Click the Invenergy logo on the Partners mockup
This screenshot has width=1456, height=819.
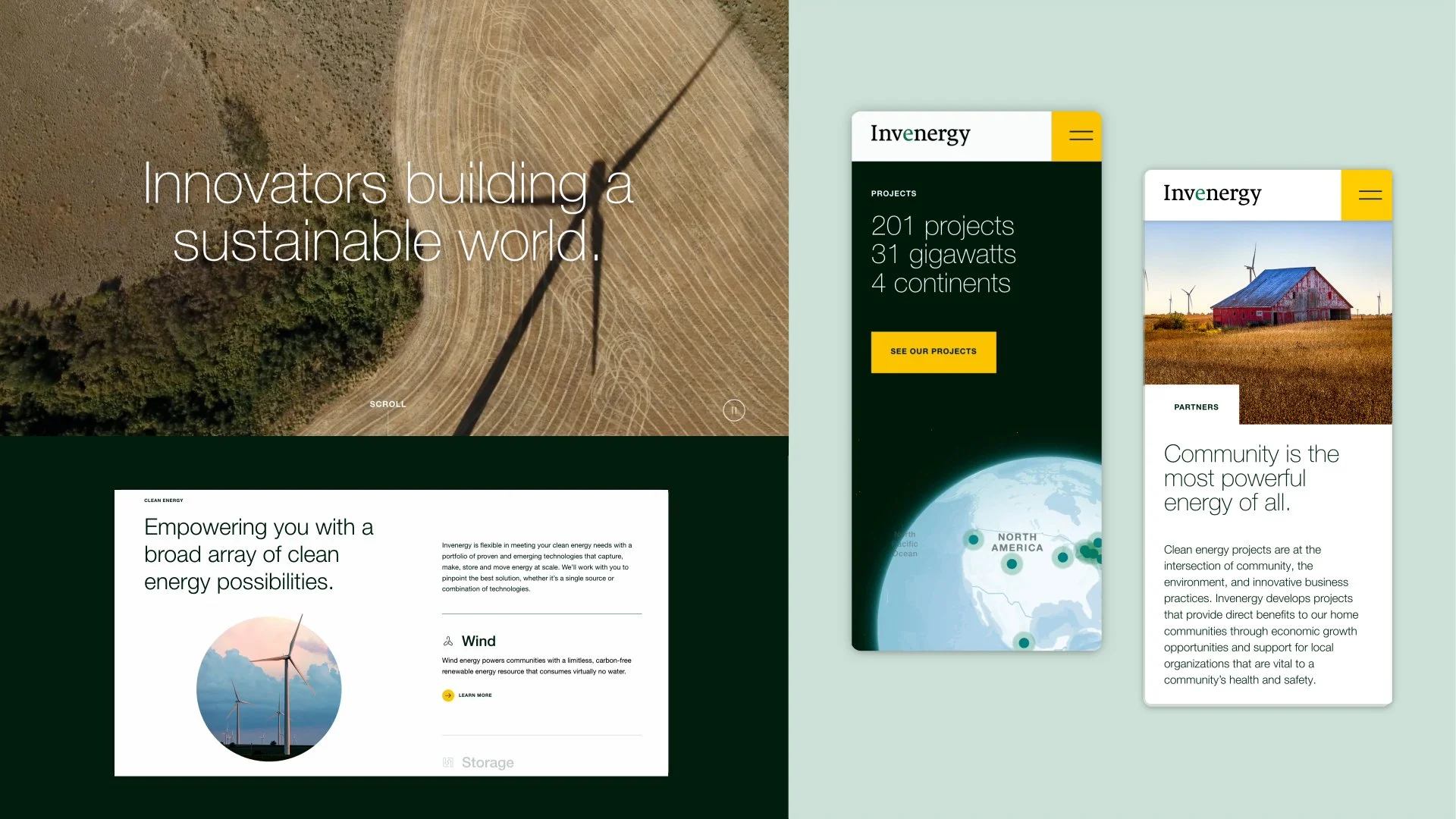pos(1211,194)
